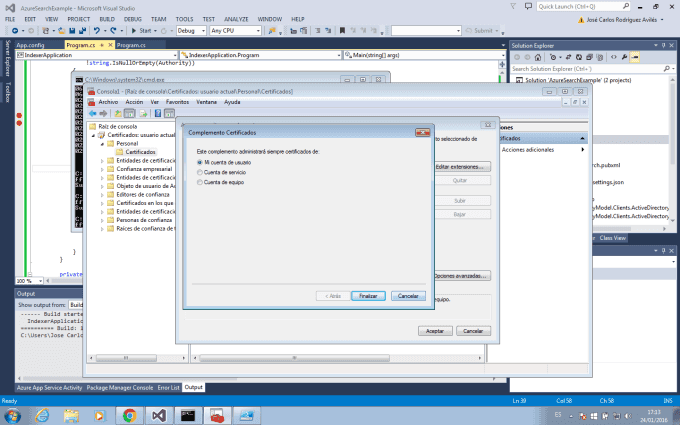Expand the Editores de confianza tree node
This screenshot has width=680, height=425.
(x=102, y=195)
